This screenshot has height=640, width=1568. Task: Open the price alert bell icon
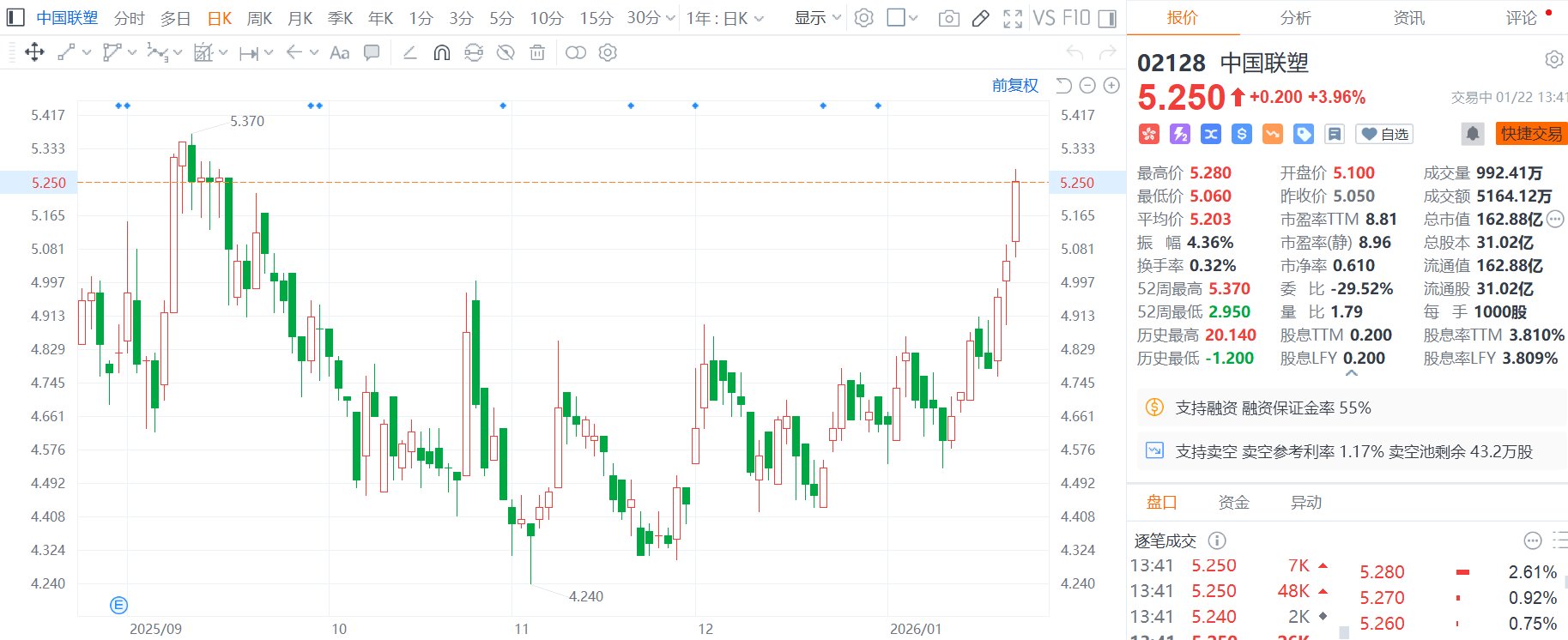pos(1472,134)
